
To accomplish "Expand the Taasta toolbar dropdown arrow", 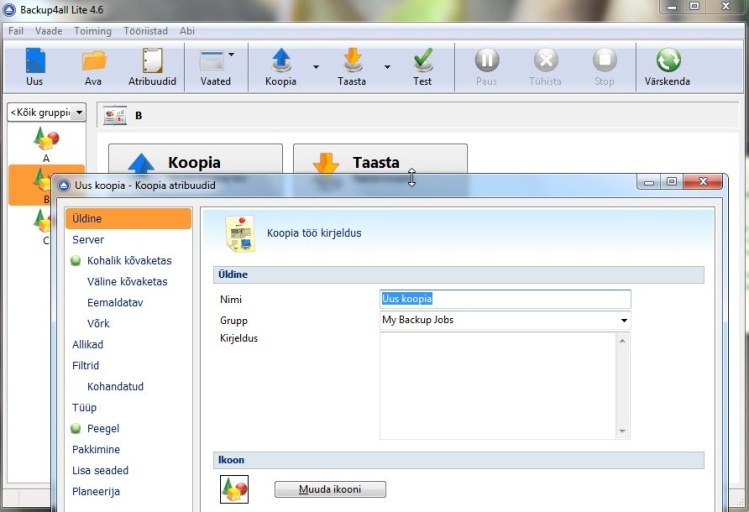I will coord(387,67).
